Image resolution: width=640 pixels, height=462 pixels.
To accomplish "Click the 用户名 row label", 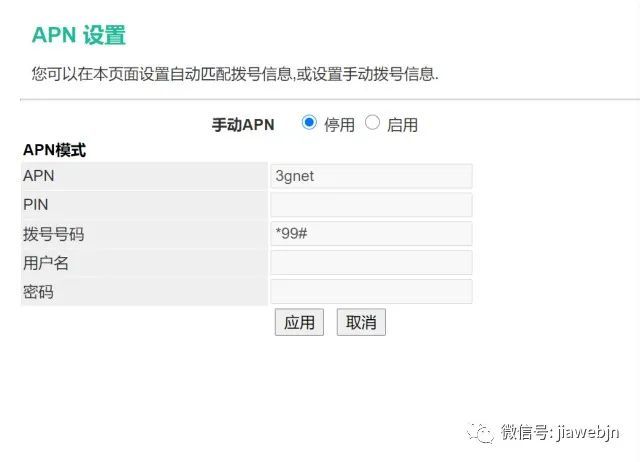I will tap(45, 263).
